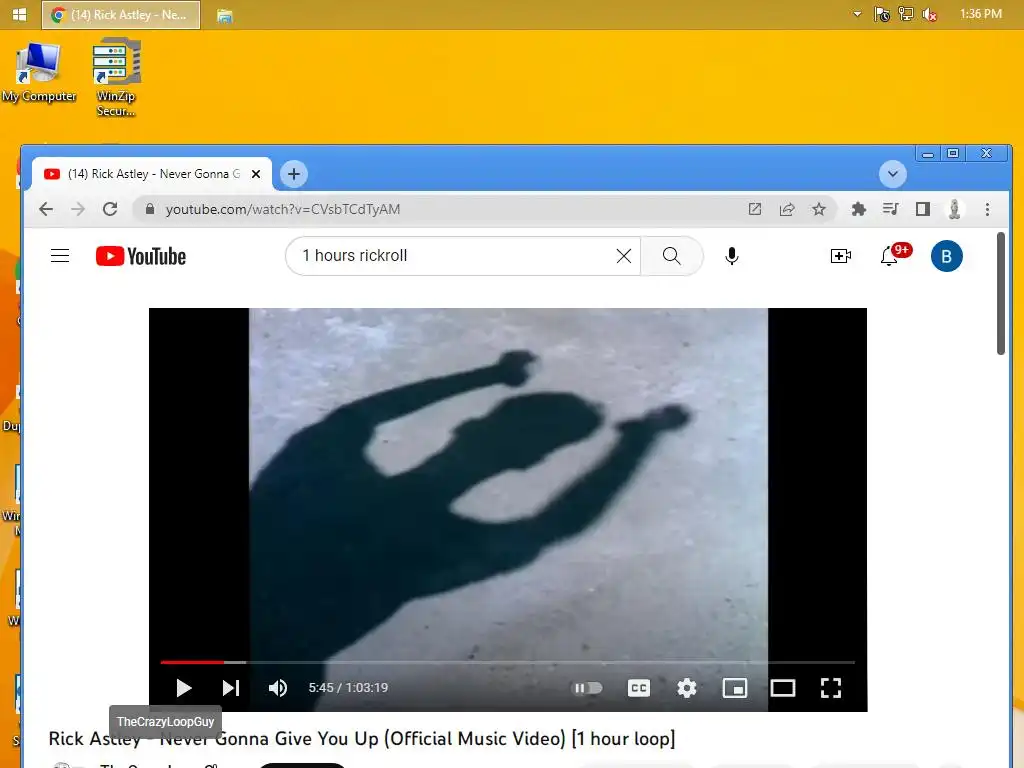Viewport: 1024px width, 768px height.
Task: Go back in Chrome
Action: tap(46, 209)
